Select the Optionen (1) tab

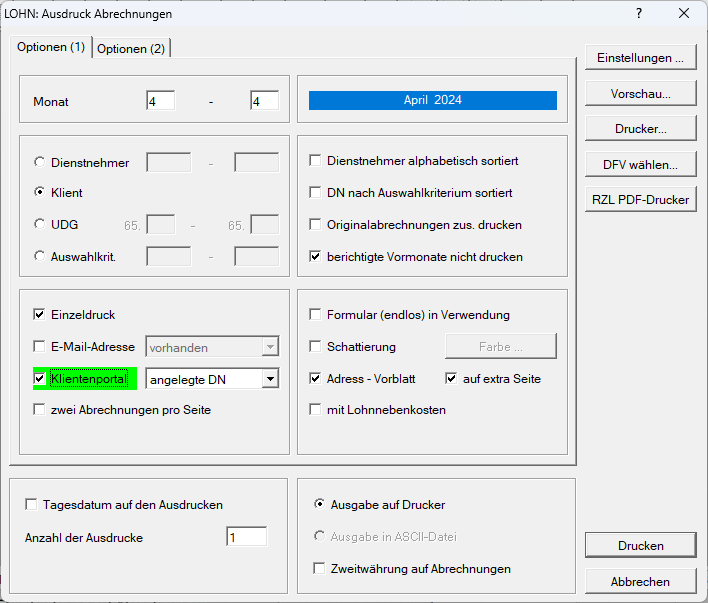[x=51, y=47]
